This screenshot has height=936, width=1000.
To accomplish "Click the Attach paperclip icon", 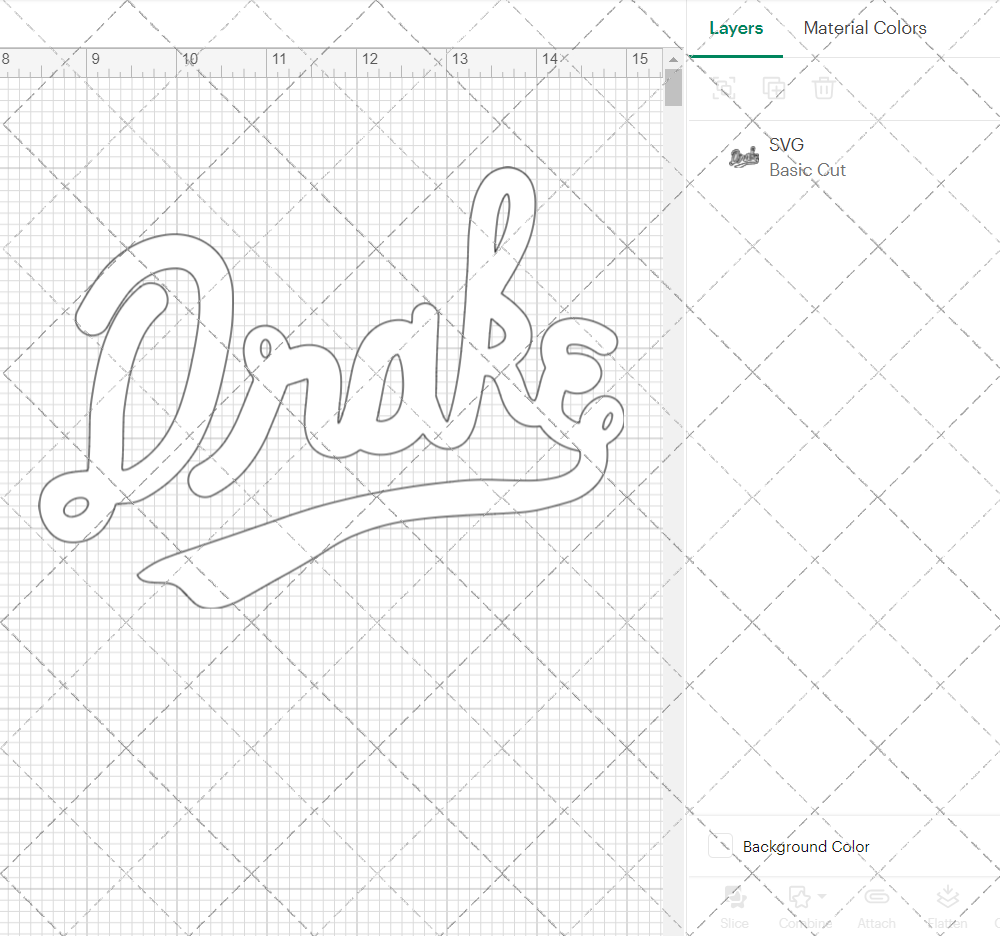I will click(x=877, y=897).
